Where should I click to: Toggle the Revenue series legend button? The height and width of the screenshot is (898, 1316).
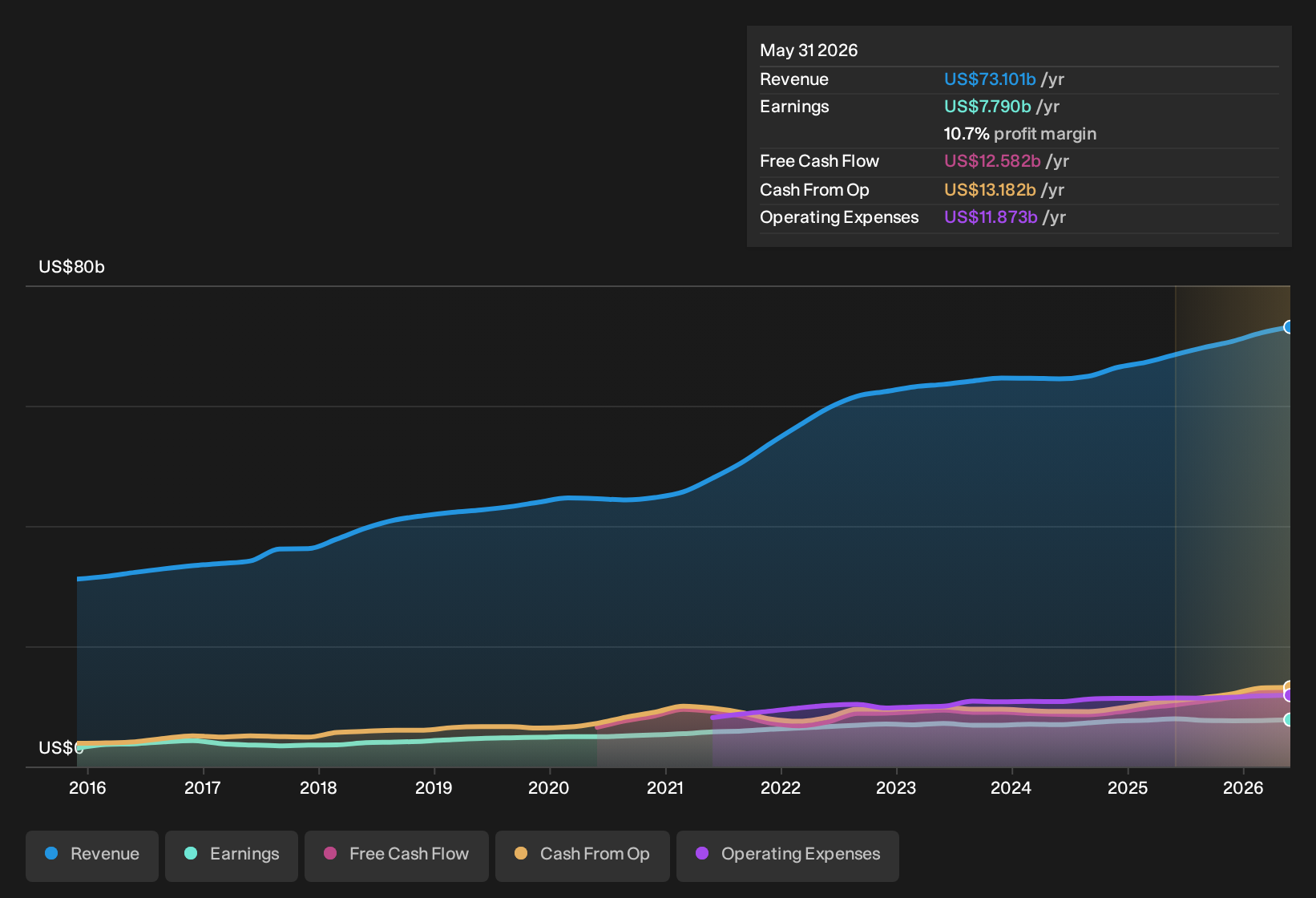click(x=92, y=855)
